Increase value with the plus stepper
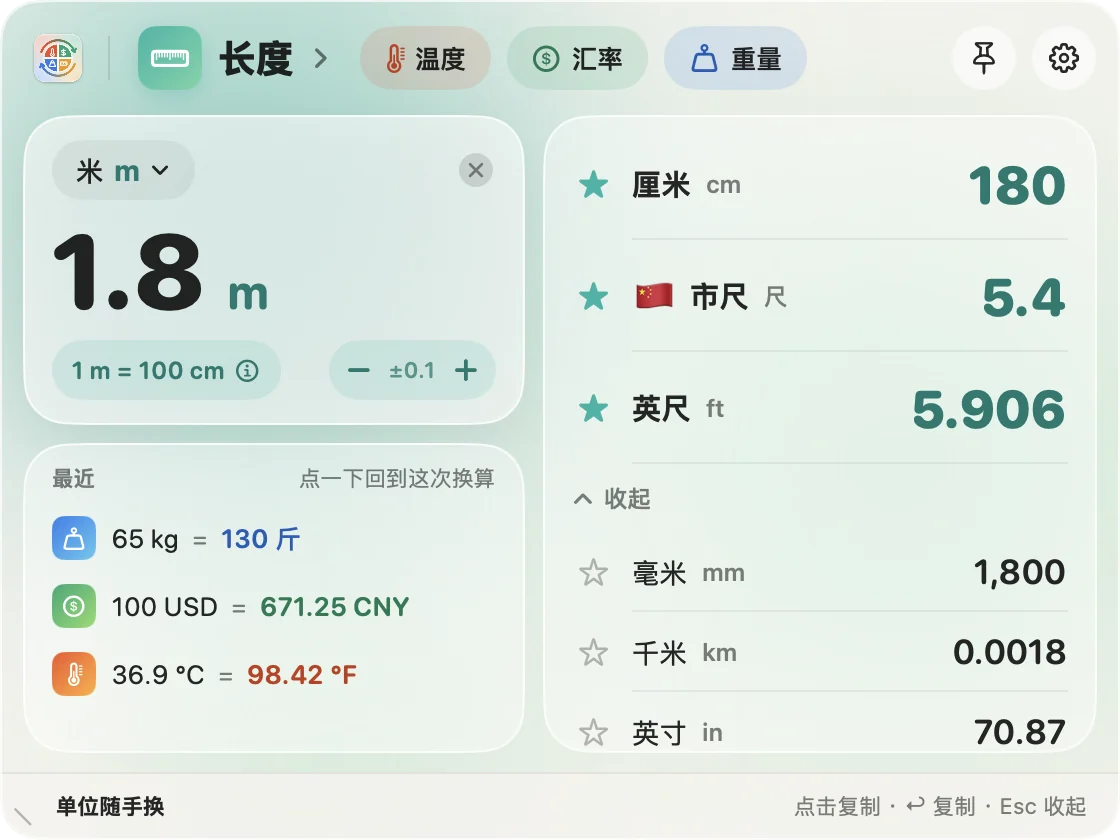The height and width of the screenshot is (840, 1120). 466,370
